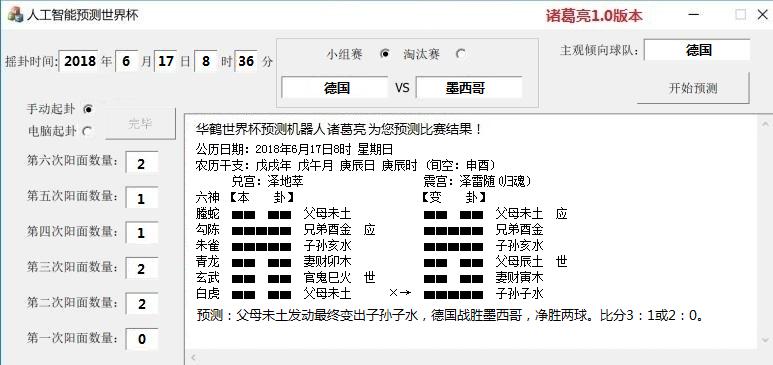Click the 朱雀 row label
Screen dimensions: 773x365
pyautogui.click(x=208, y=246)
